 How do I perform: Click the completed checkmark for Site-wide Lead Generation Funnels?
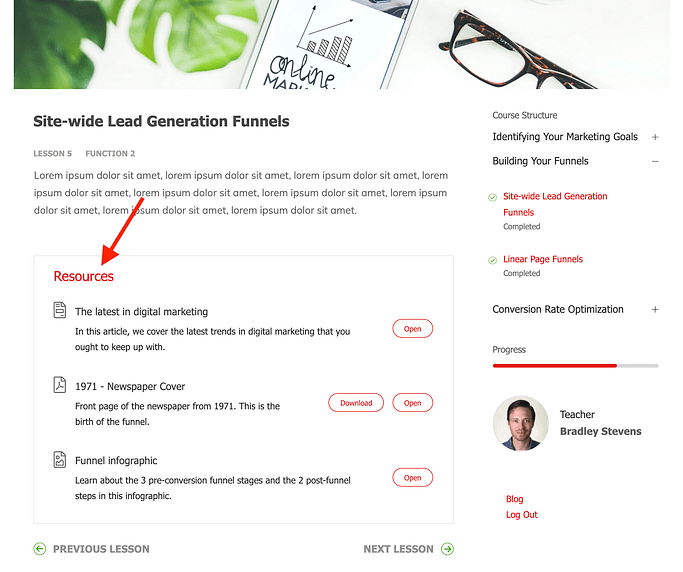(493, 197)
